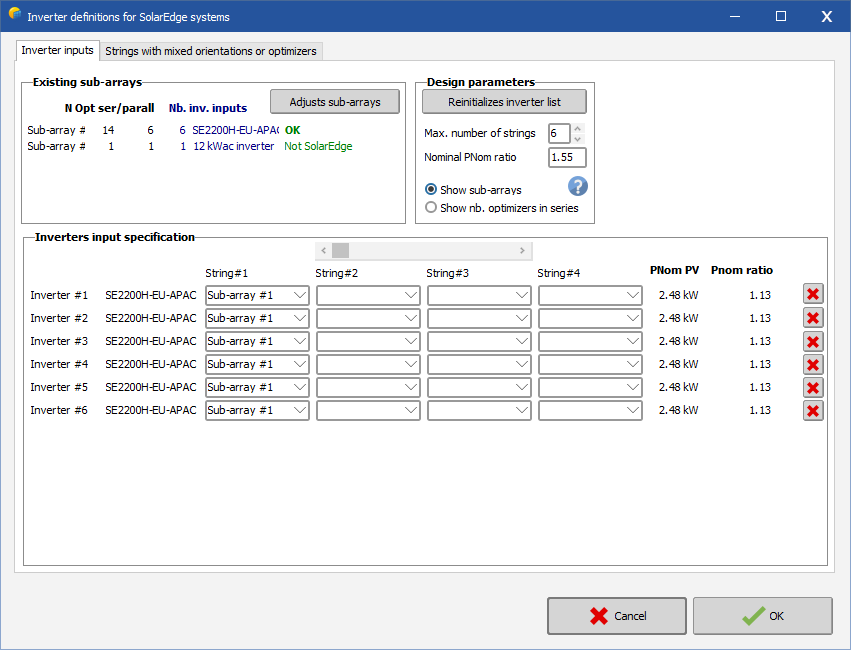The height and width of the screenshot is (650, 851).
Task: Select the SE2200H-EU-APAC sub-array entry
Action: (x=236, y=130)
